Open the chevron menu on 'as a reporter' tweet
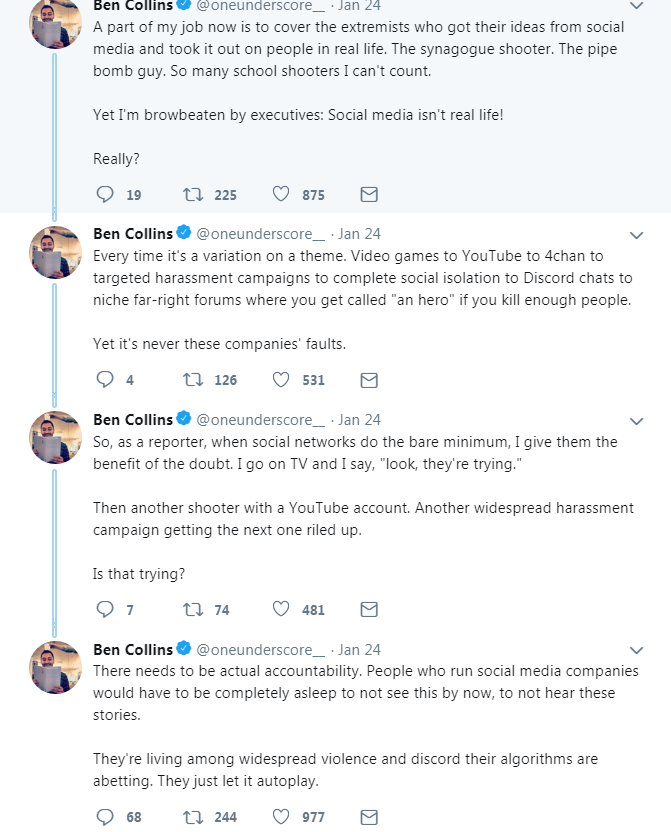The width and height of the screenshot is (671, 832). (x=636, y=421)
